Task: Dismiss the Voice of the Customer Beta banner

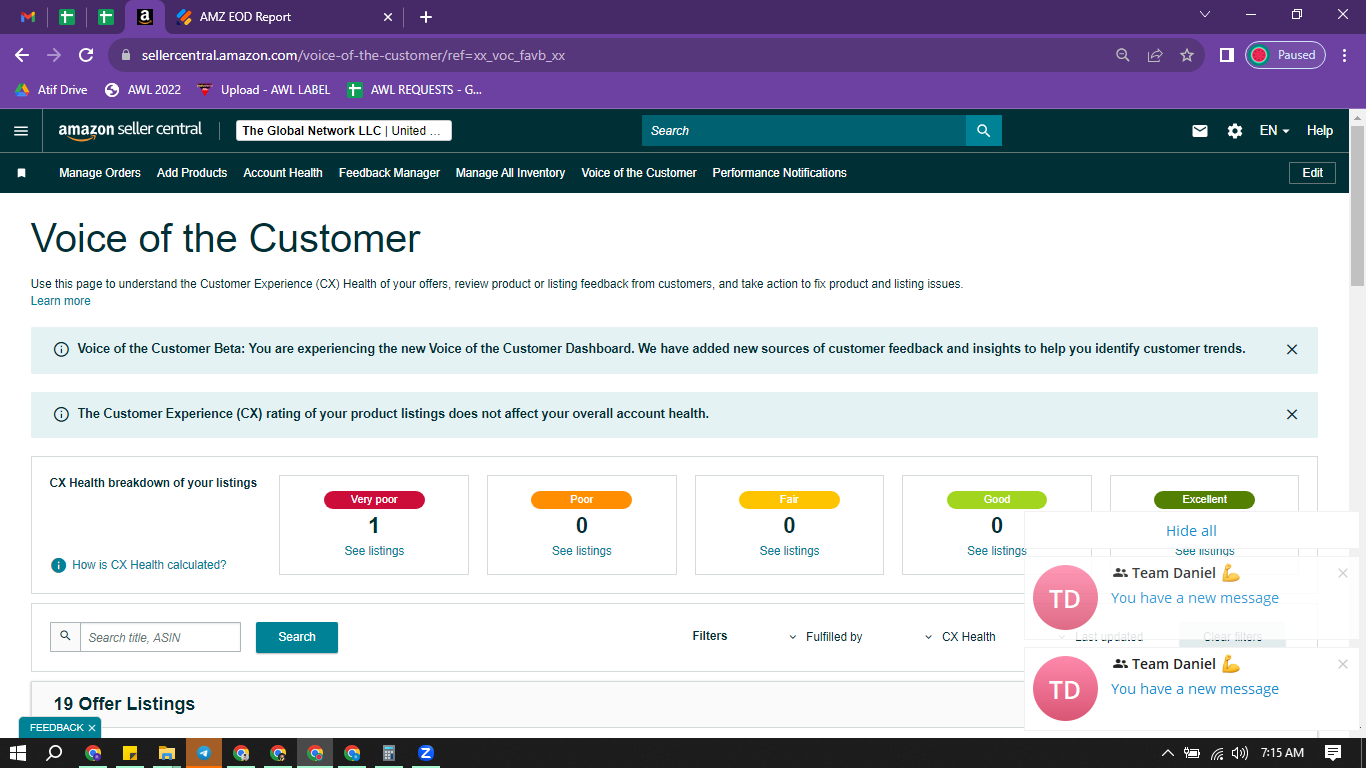Action: pyautogui.click(x=1292, y=349)
